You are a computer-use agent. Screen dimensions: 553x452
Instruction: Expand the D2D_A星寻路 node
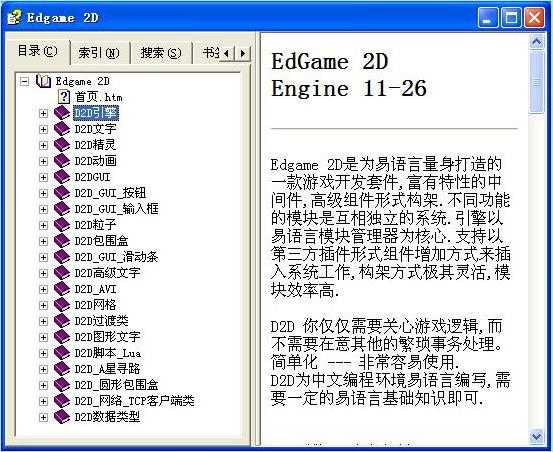coord(43,369)
